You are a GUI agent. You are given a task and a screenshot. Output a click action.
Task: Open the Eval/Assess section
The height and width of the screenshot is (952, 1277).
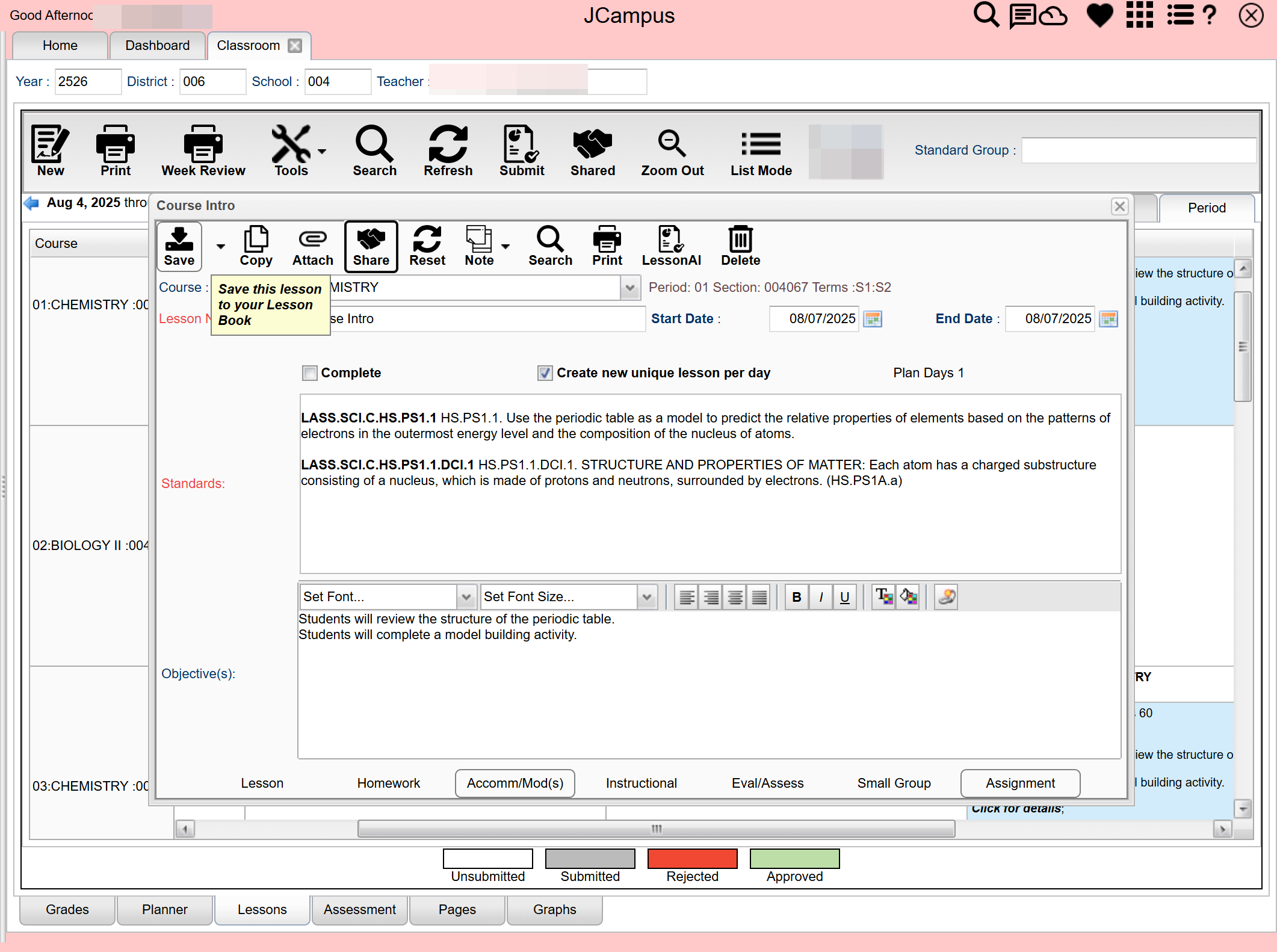768,783
